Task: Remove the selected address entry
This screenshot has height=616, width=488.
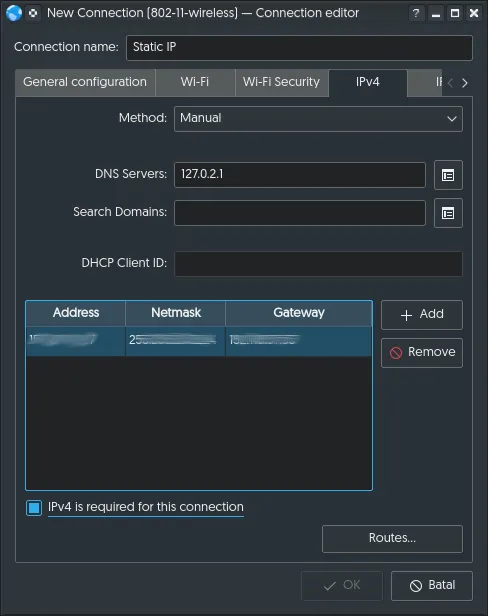Action: 422,352
